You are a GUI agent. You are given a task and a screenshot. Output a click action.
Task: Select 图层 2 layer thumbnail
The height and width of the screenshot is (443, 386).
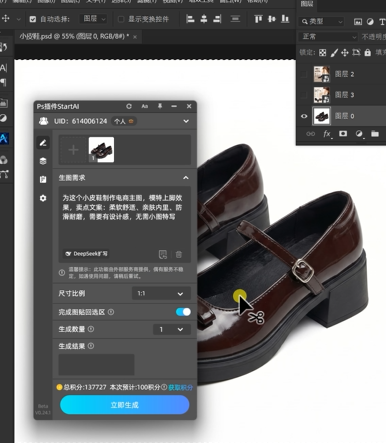(x=322, y=74)
